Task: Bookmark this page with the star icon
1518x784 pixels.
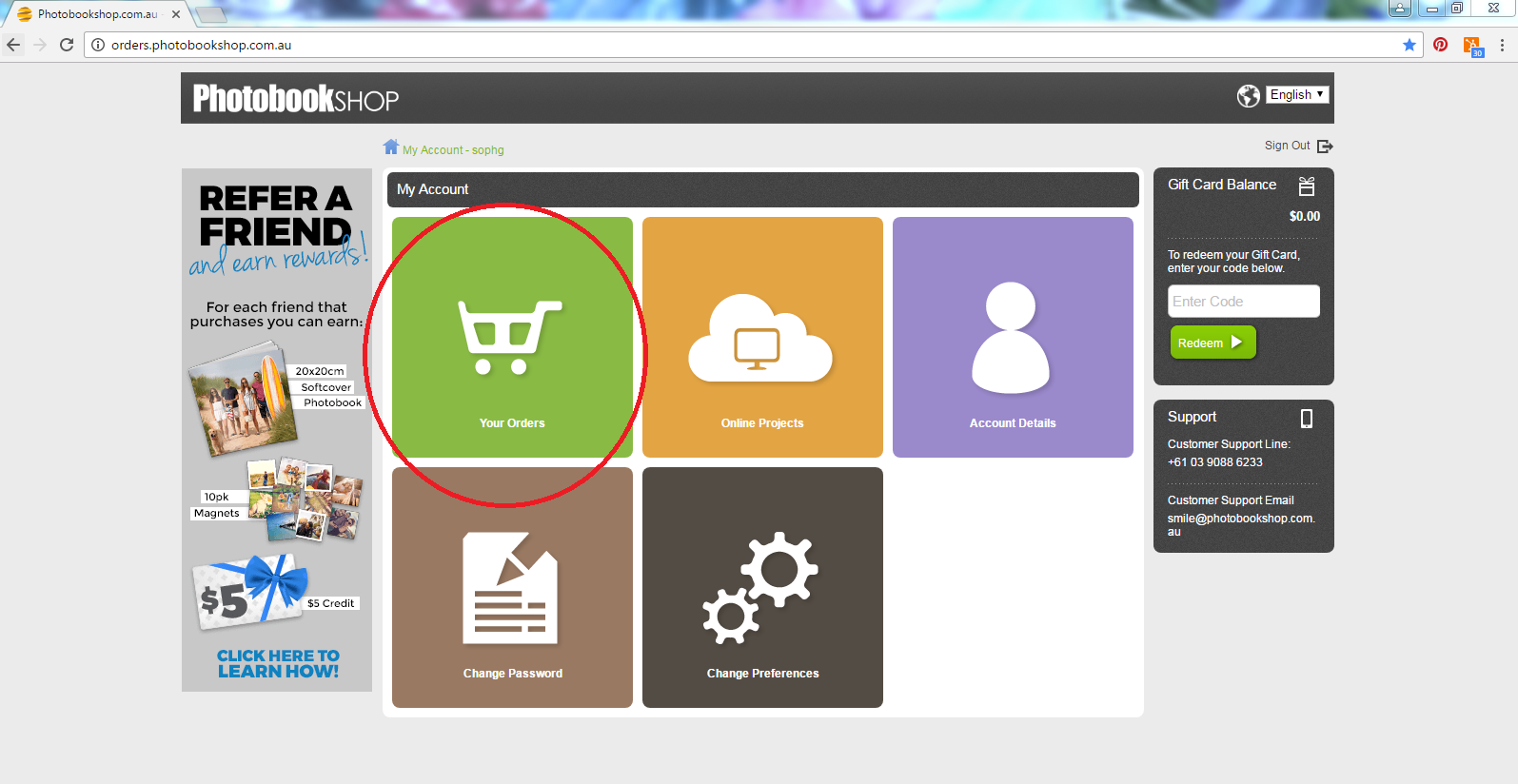Action: 1410,45
